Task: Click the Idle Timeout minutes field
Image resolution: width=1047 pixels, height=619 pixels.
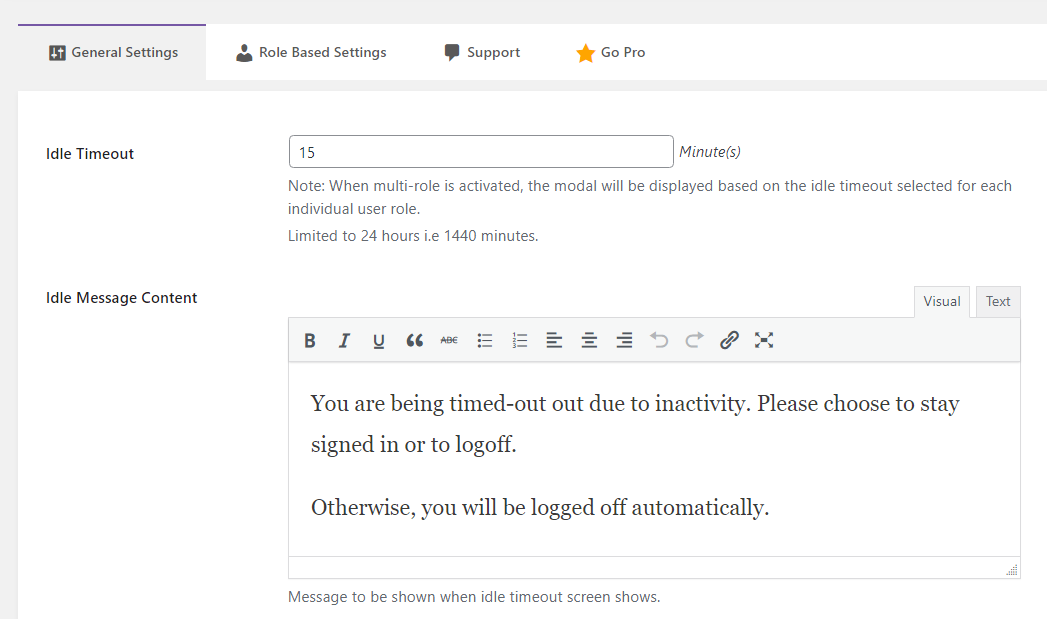Action: 480,151
